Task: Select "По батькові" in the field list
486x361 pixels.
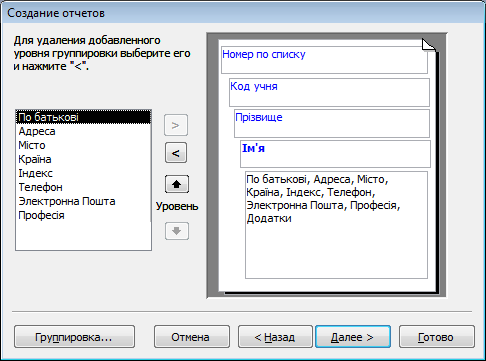Action: click(83, 117)
